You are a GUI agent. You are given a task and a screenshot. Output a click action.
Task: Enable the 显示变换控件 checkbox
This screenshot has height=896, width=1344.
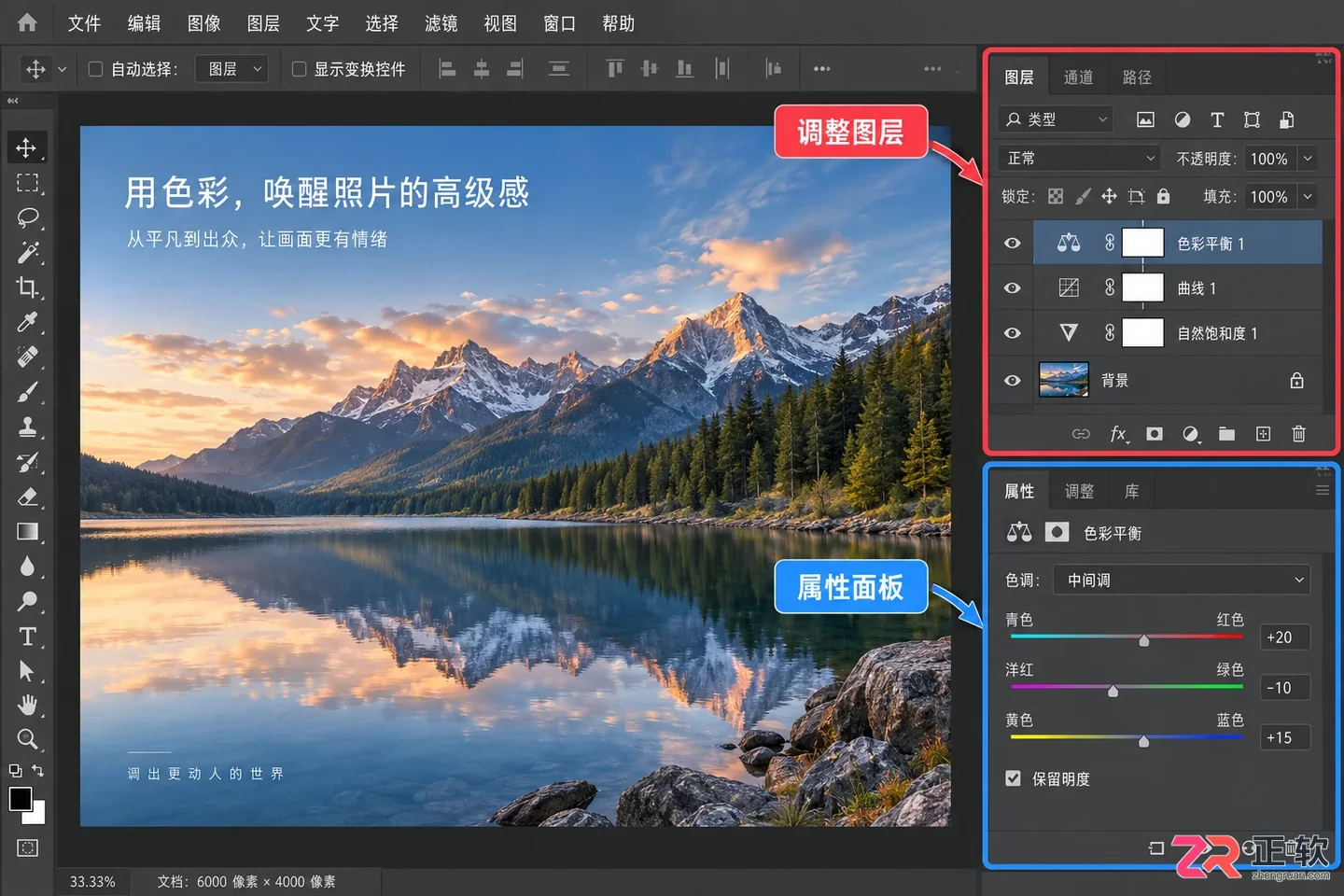pos(299,69)
